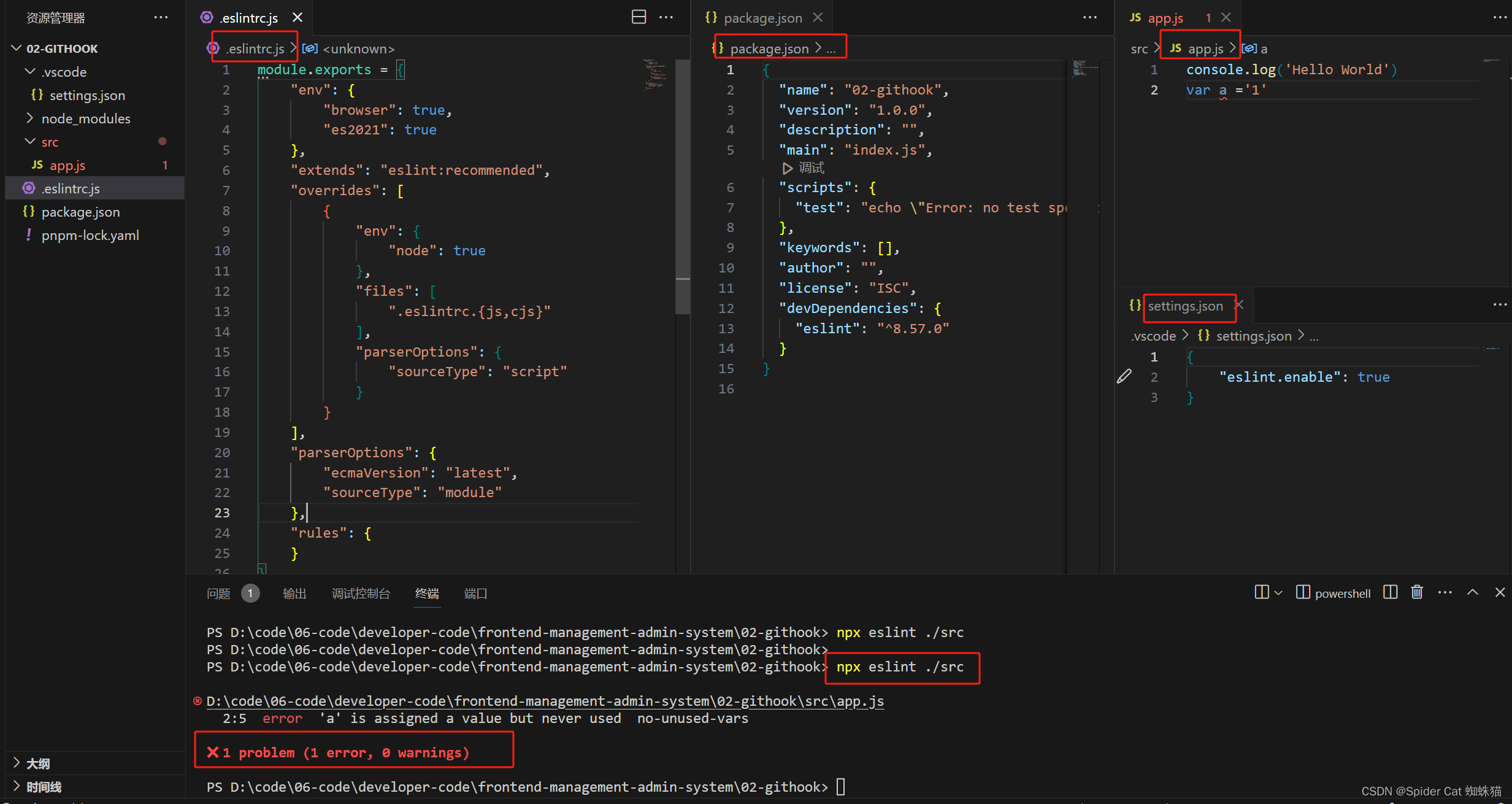Close the app.js tab
The image size is (1512, 804).
1226,18
